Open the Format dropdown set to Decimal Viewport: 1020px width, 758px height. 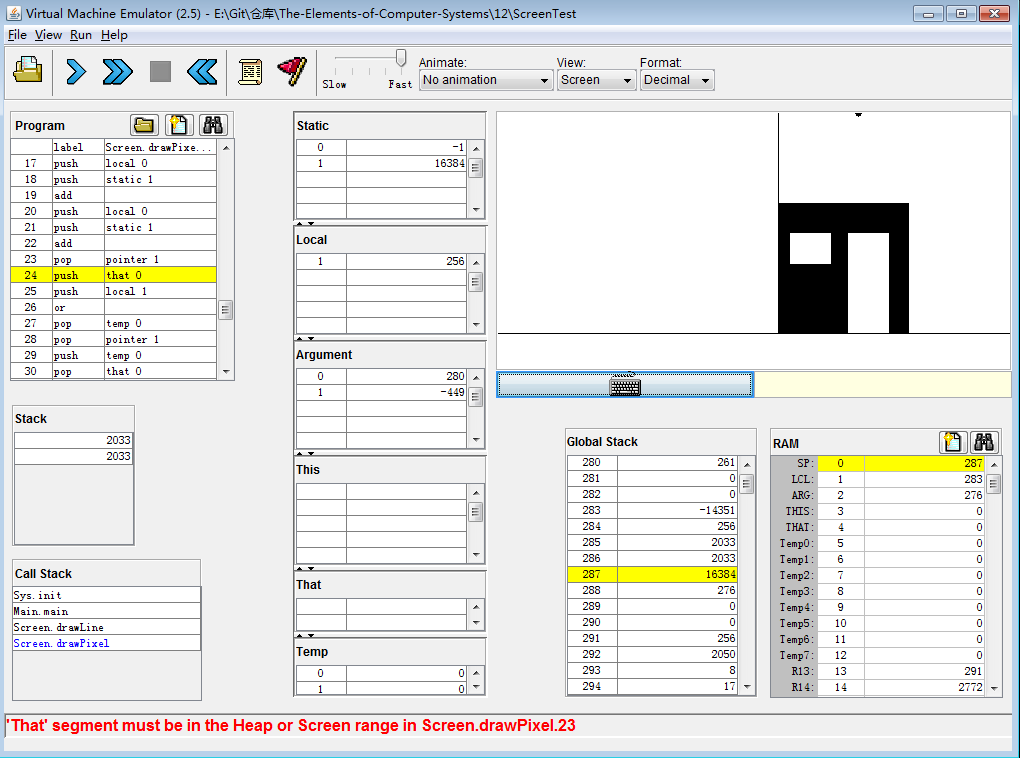[x=677, y=80]
